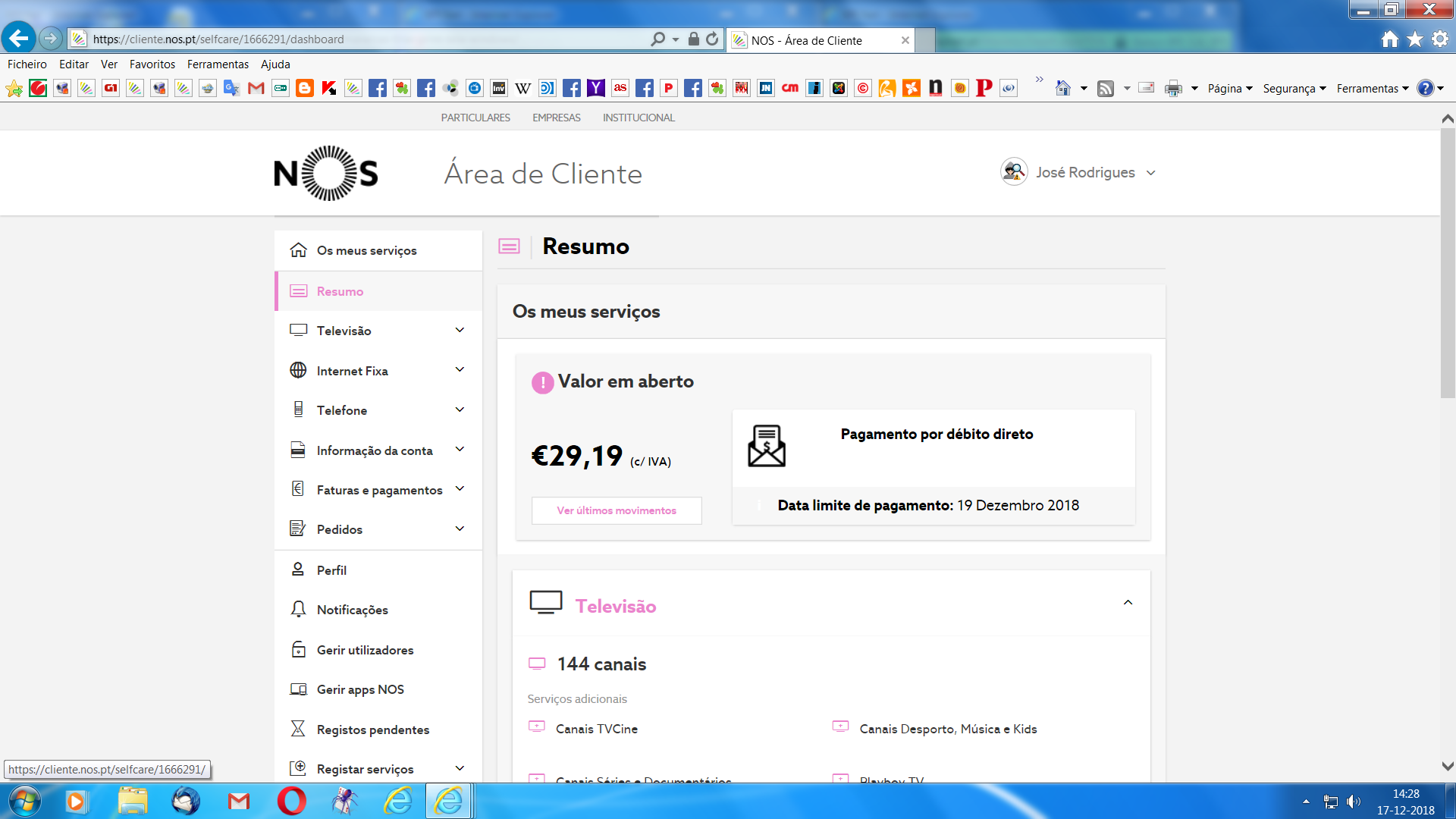Open the Segurança dropdown menu
Viewport: 1456px width, 819px height.
1294,89
